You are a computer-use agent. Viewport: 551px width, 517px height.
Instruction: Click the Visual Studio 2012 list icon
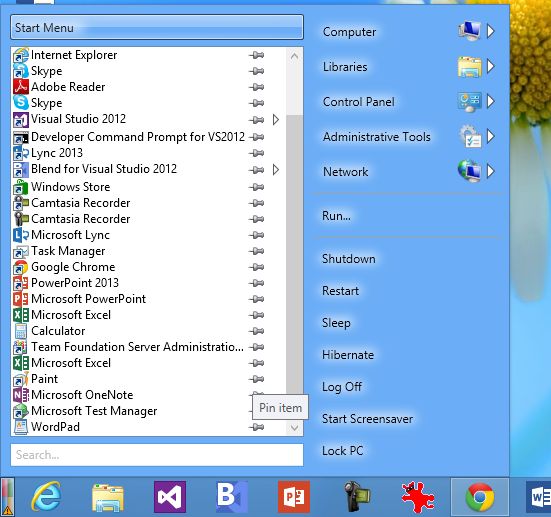pyautogui.click(x=21, y=119)
